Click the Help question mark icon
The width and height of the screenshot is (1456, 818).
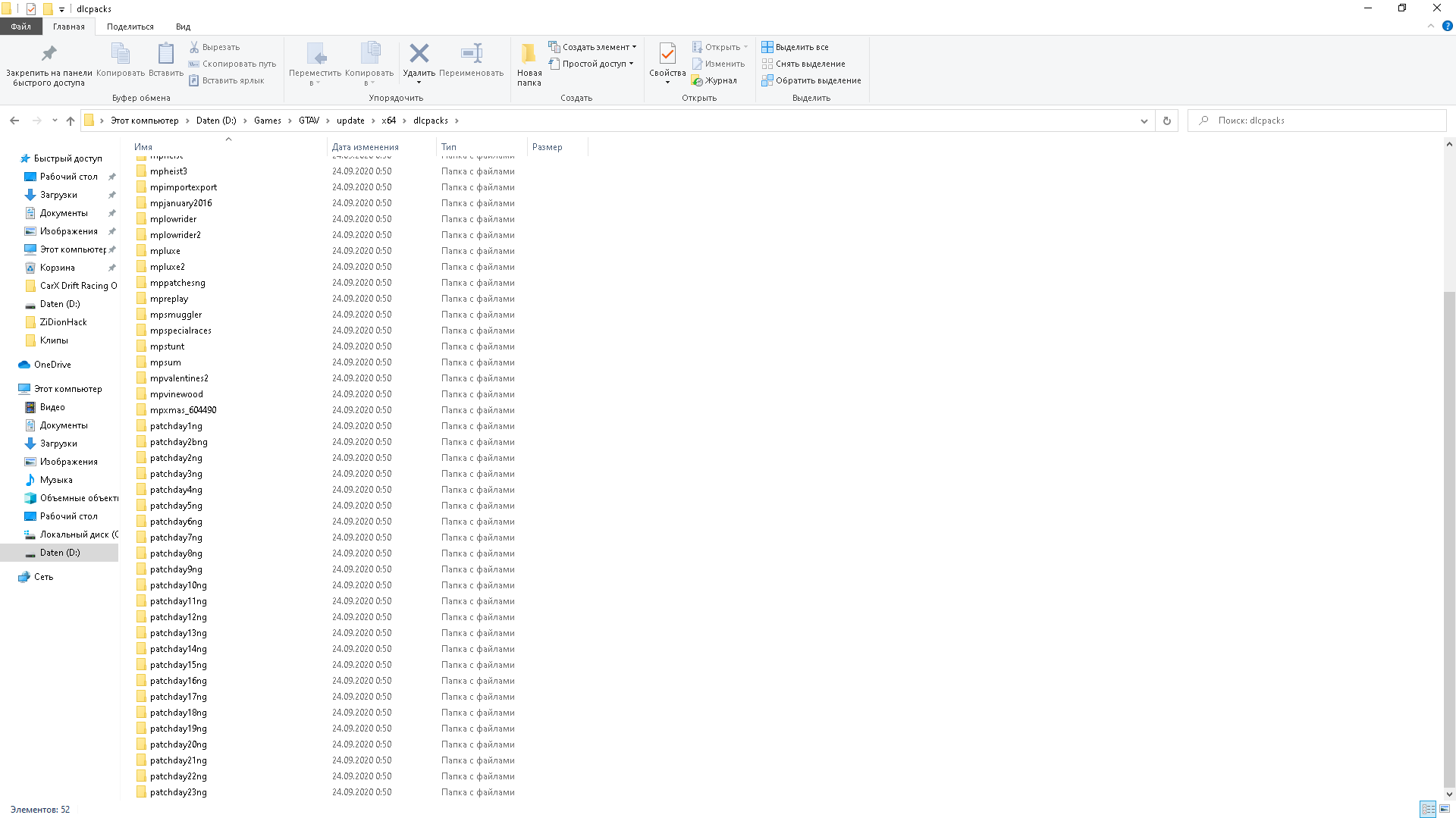click(x=1447, y=26)
